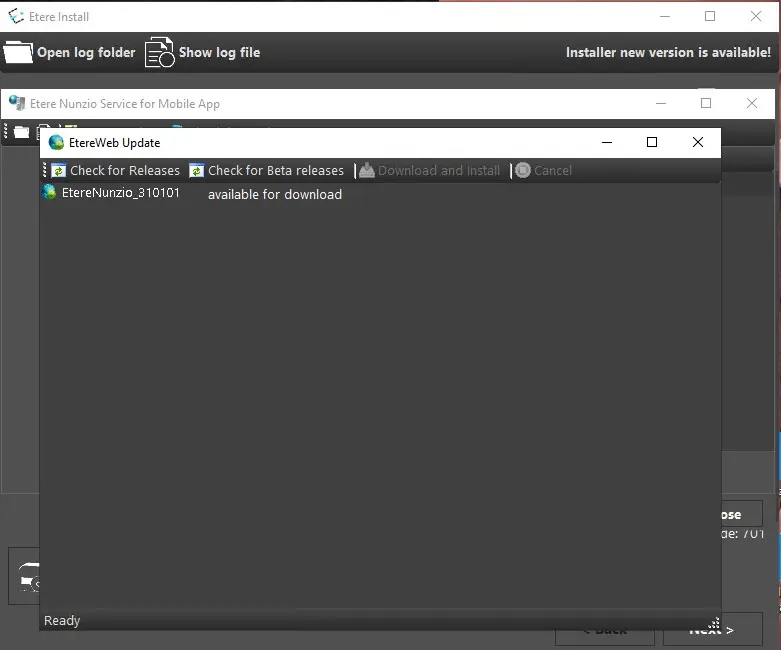The height and width of the screenshot is (650, 781).
Task: Click the partially hidden Close button behind dialog
Action: [x=742, y=514]
